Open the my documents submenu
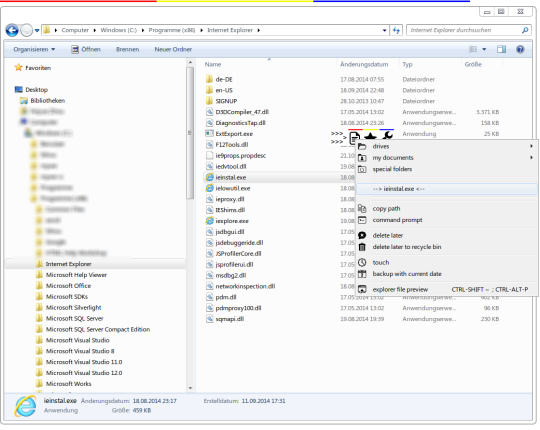The height and width of the screenshot is (430, 540). click(447, 158)
